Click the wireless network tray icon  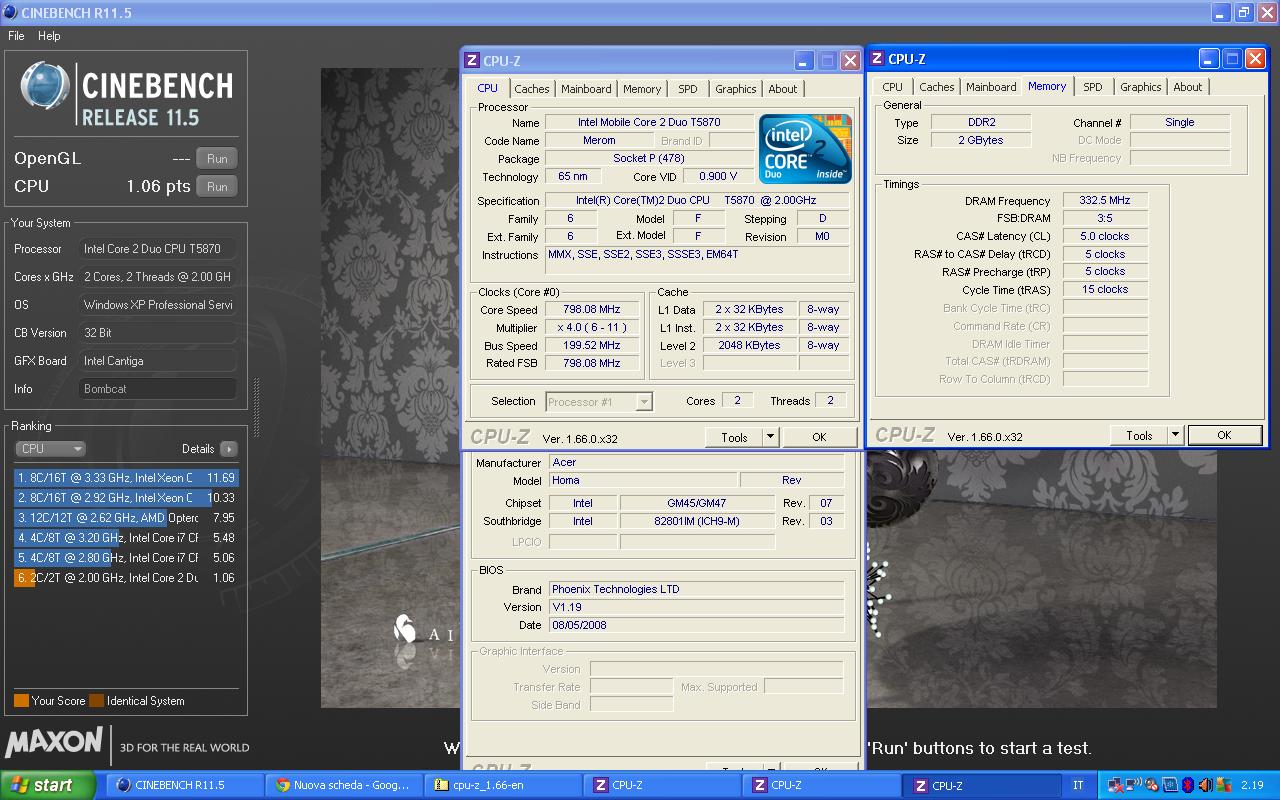tap(1133, 785)
